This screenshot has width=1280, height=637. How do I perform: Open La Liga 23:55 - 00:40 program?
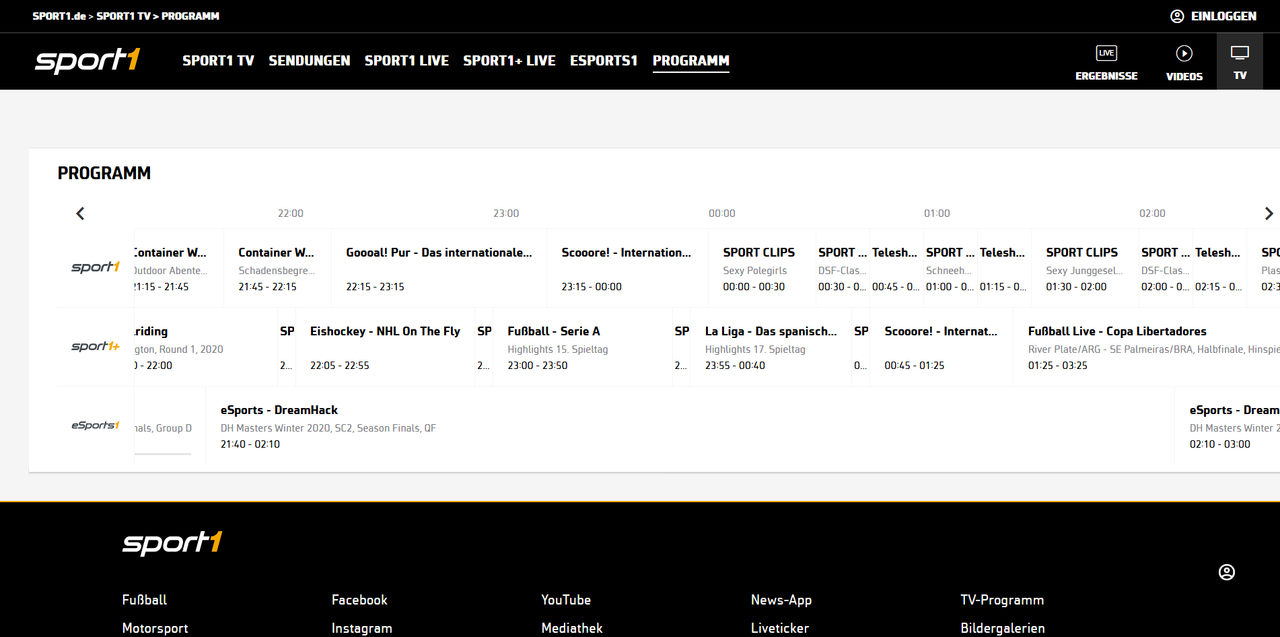[771, 347]
